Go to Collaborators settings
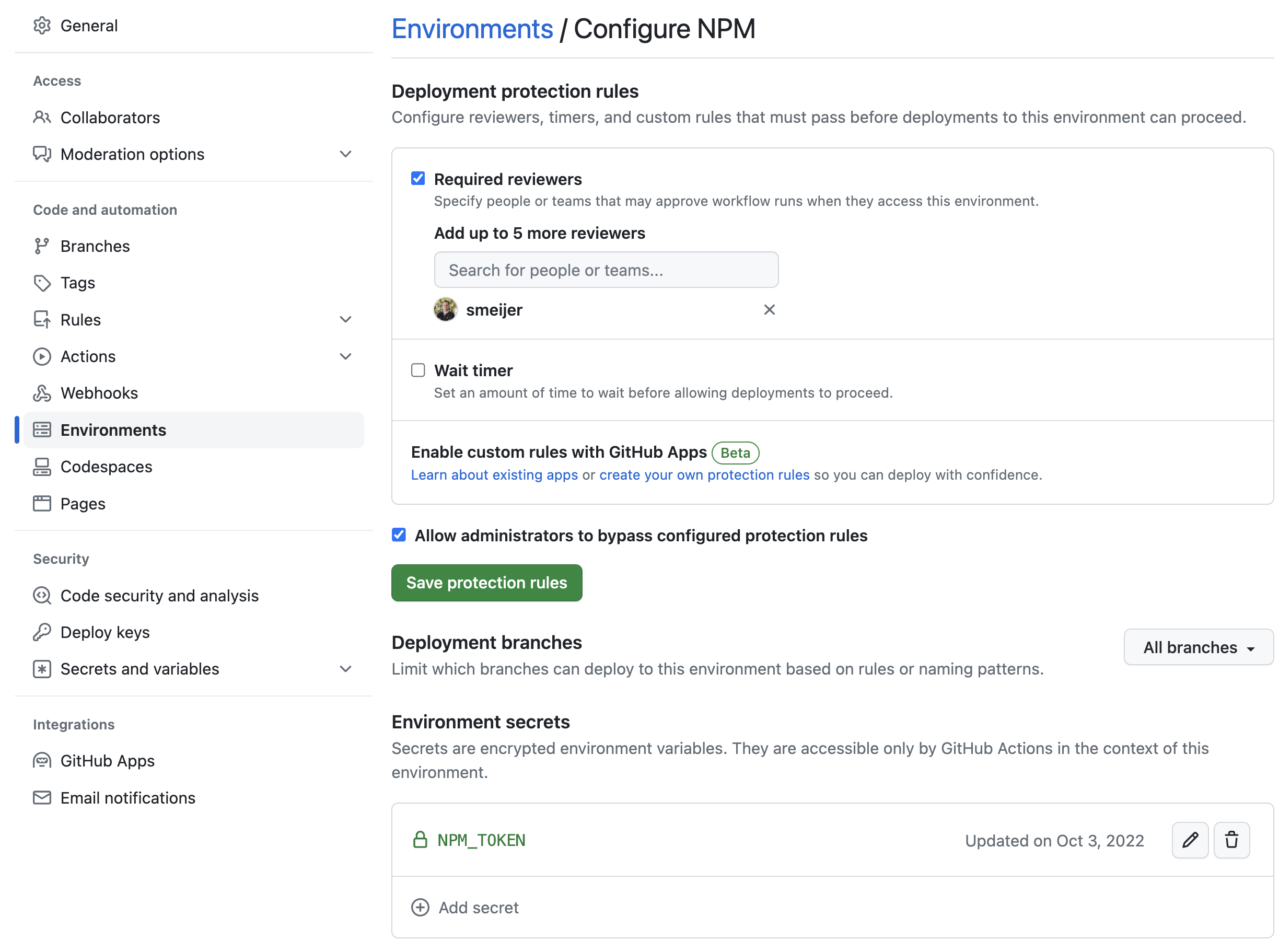The image size is (1279, 952). point(110,118)
